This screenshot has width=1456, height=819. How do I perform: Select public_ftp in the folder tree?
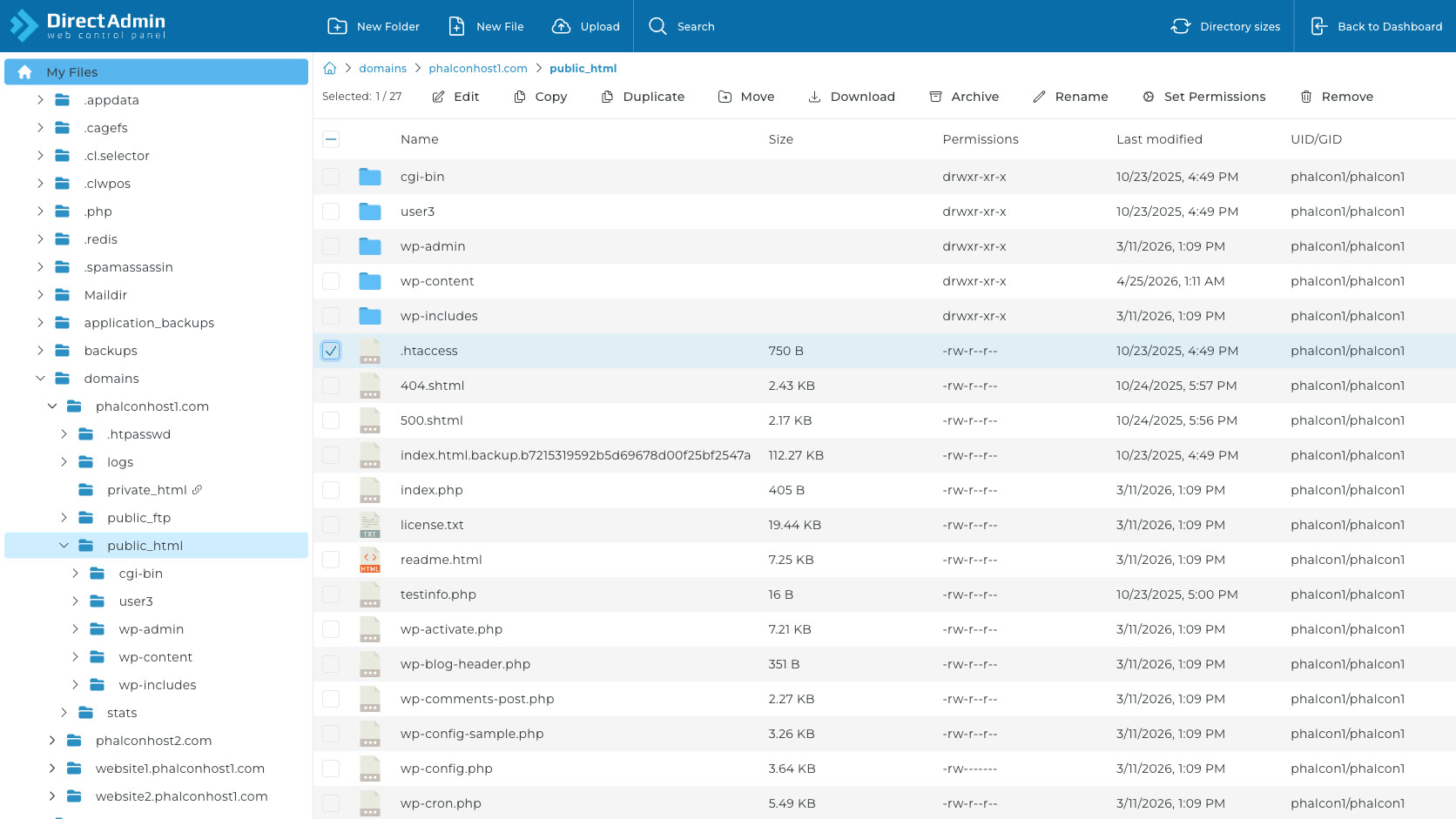[x=138, y=518]
